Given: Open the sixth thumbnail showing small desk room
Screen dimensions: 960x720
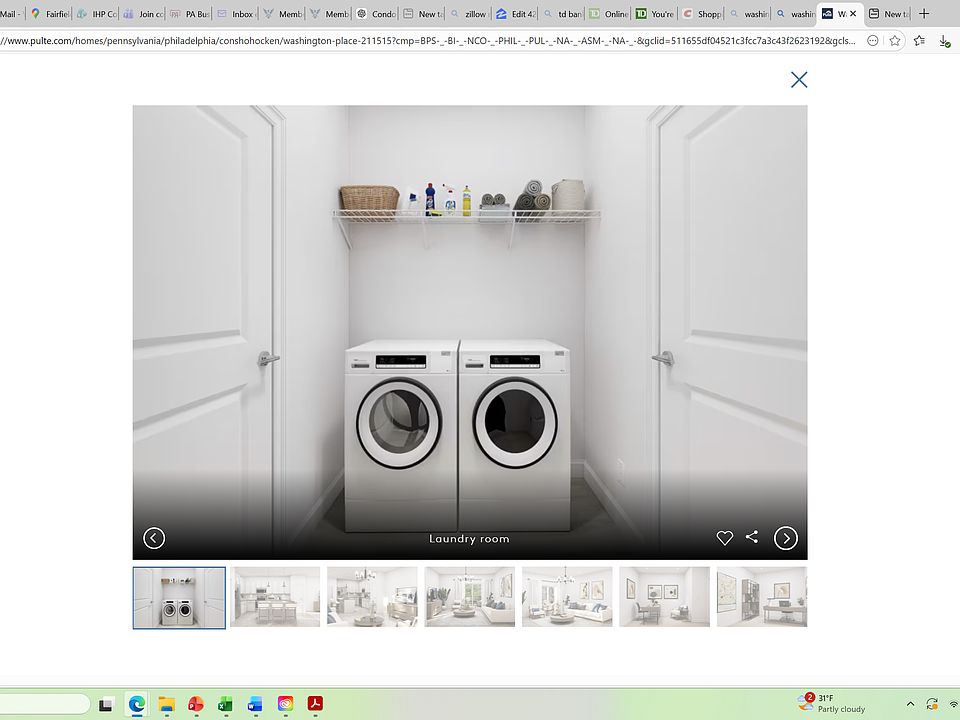Looking at the screenshot, I should click(664, 597).
